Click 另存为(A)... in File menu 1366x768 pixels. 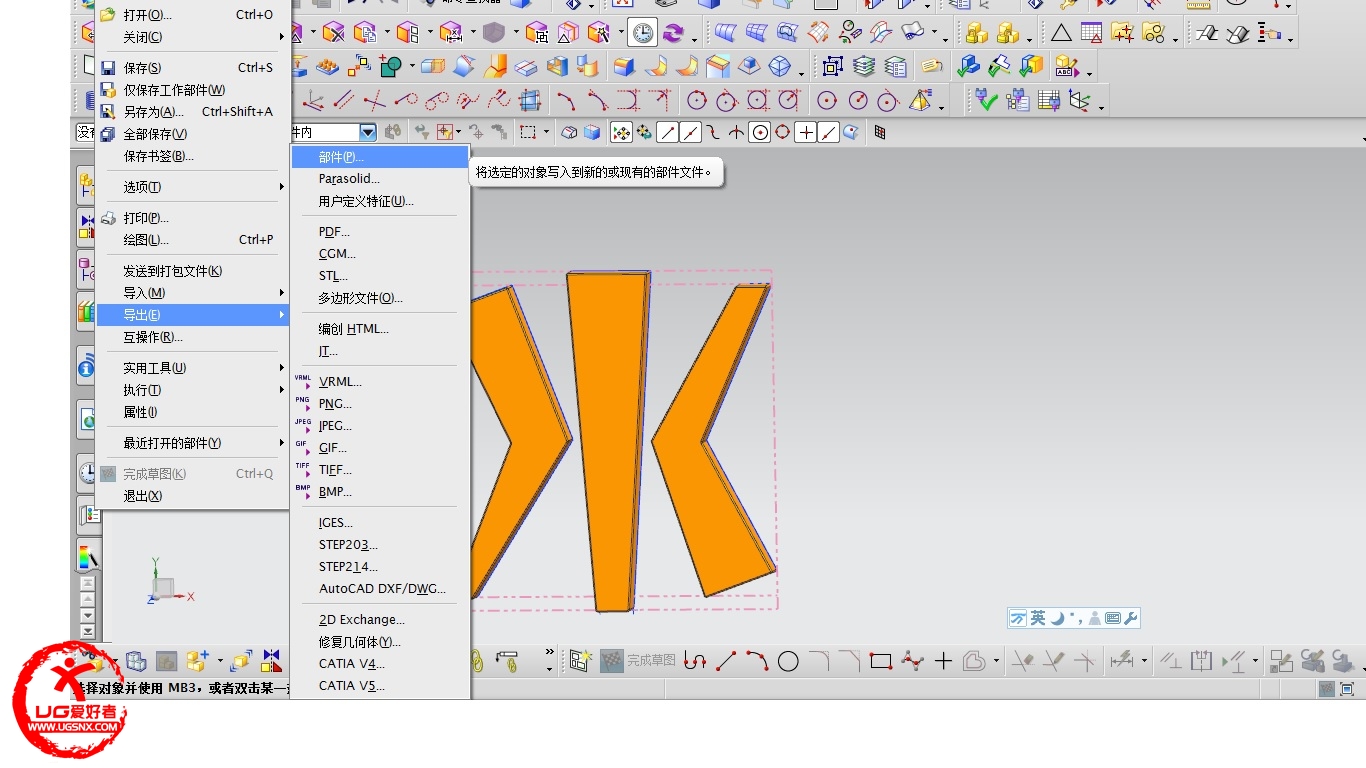(x=192, y=112)
